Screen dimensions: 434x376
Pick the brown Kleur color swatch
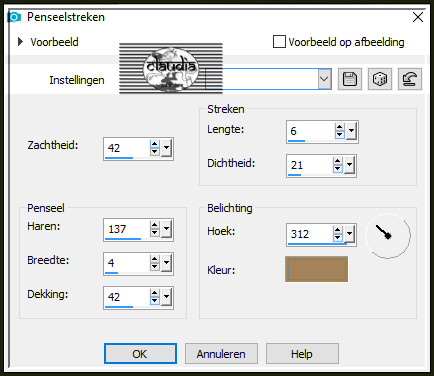click(316, 269)
